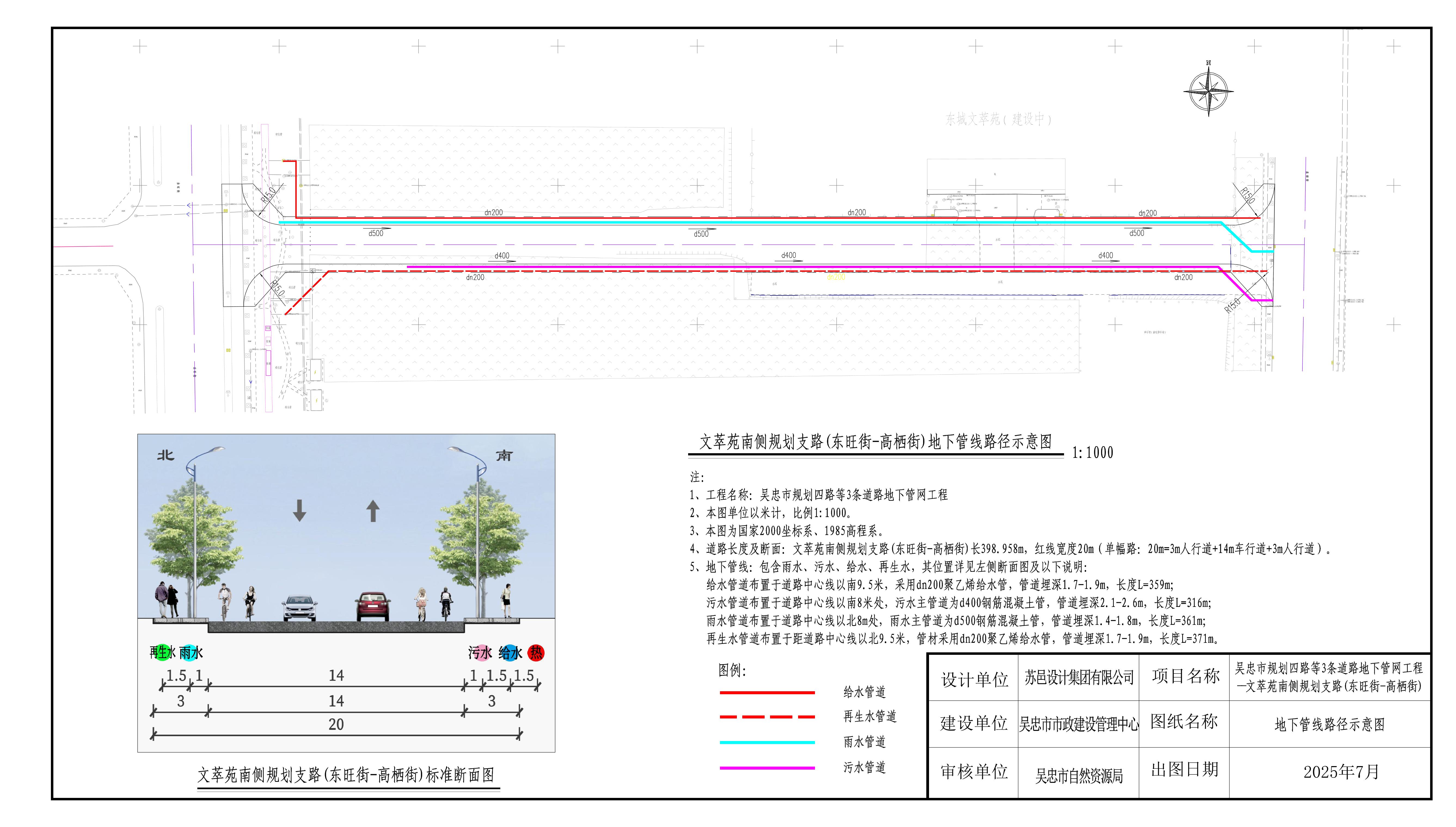
Task: Select the red car in the cross-section
Action: (373, 606)
